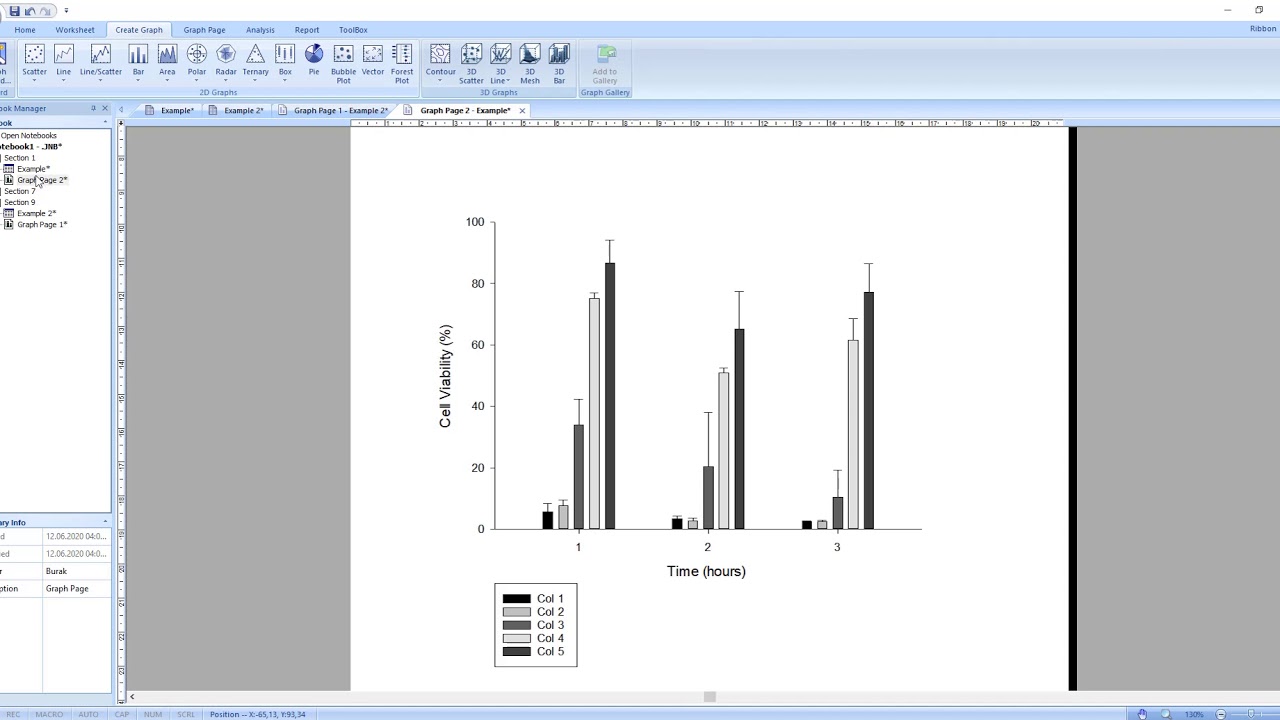Image resolution: width=1280 pixels, height=720 pixels.
Task: Open Scatter graph dropdown arrow
Action: pyautogui.click(x=34, y=80)
